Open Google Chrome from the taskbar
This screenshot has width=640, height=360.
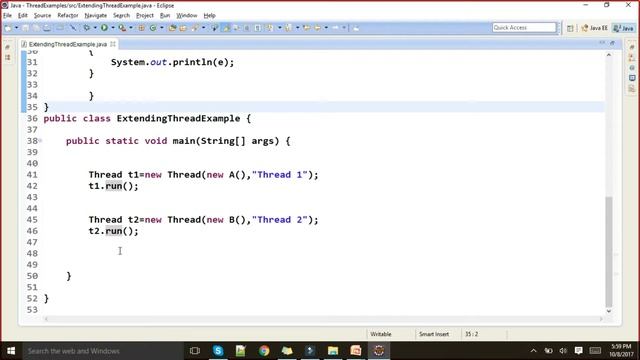264,351
